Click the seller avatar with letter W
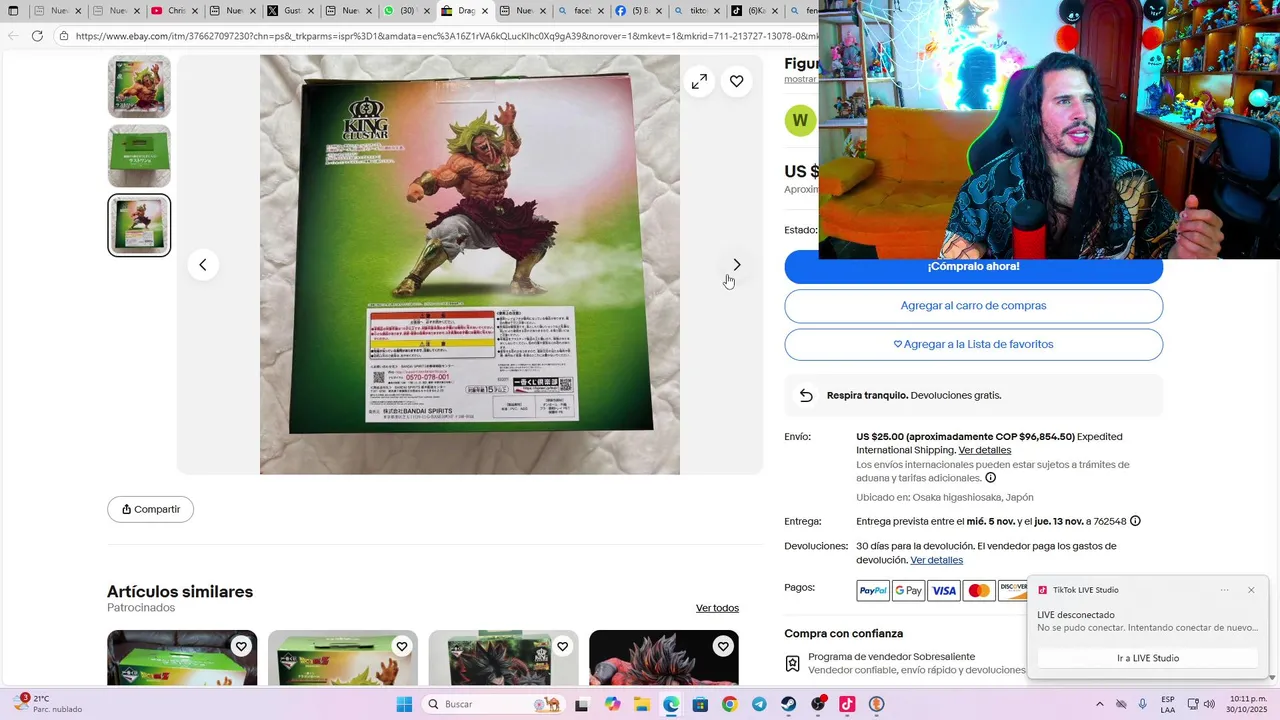This screenshot has width=1280, height=720. point(800,121)
